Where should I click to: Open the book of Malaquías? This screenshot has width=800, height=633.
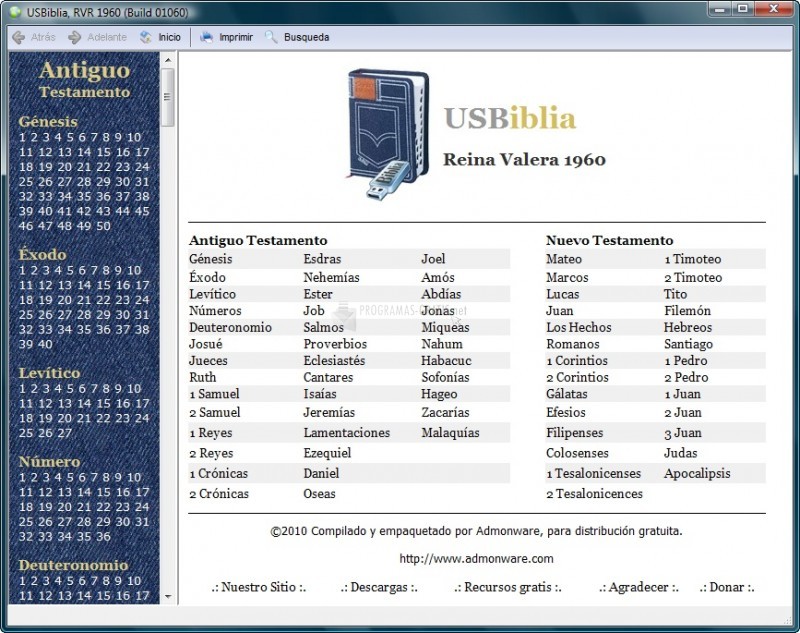[450, 433]
